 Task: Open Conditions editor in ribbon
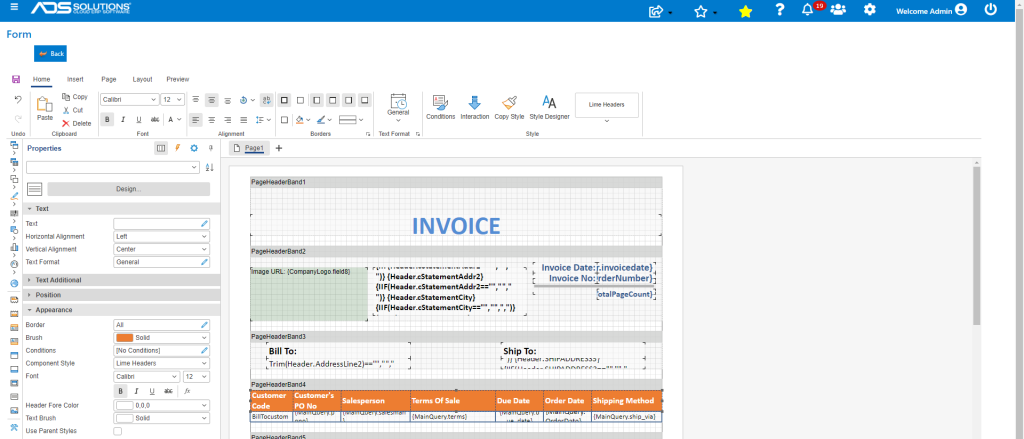pos(440,108)
